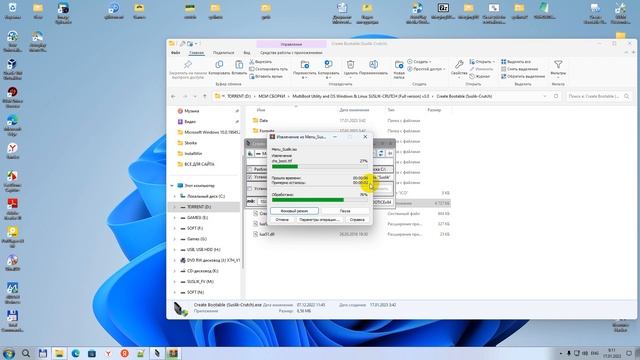The width and height of the screenshot is (640, 360).
Task: Switch to the Поделиться ribbon tab
Action: pyautogui.click(x=224, y=53)
